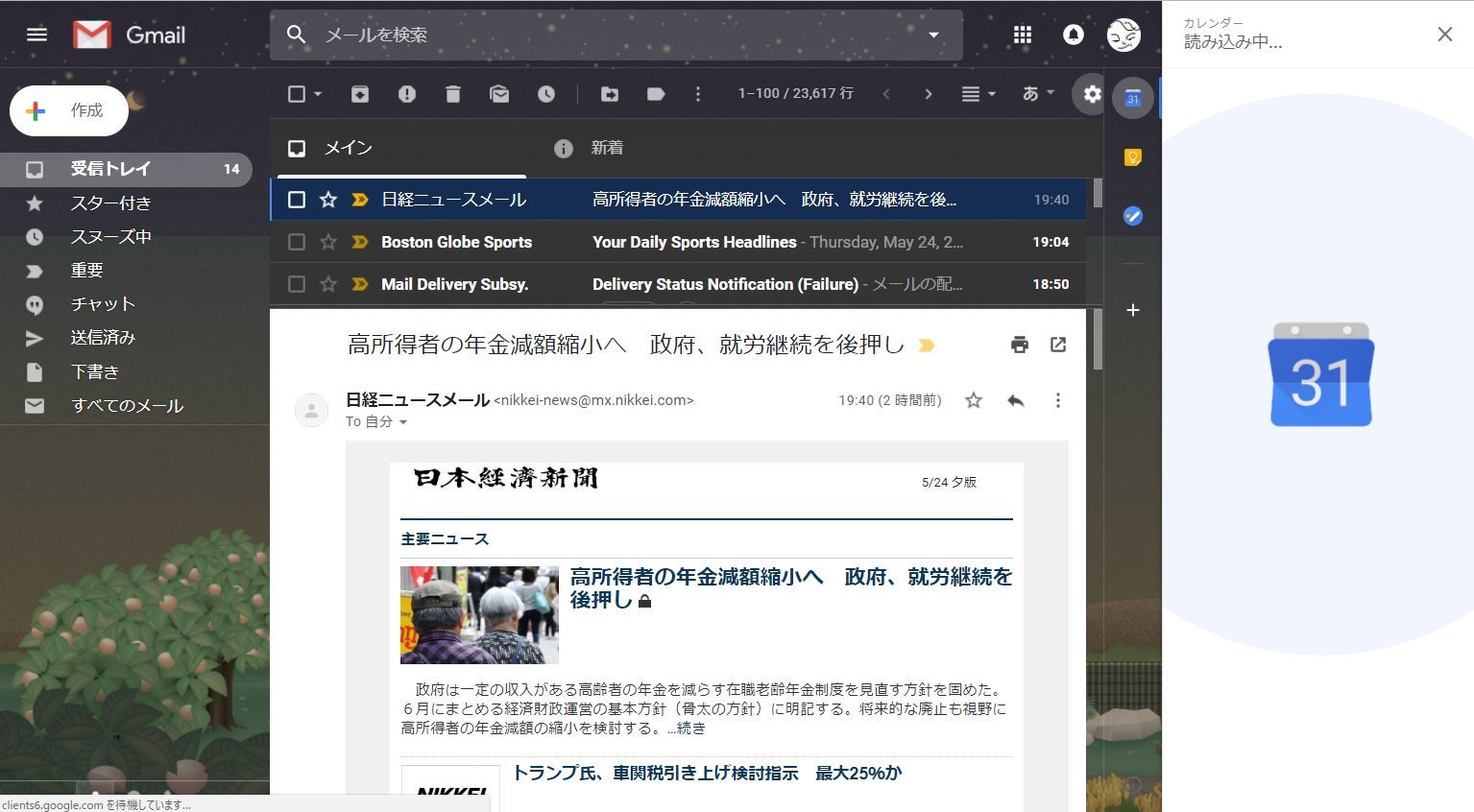Image resolution: width=1474 pixels, height=812 pixels.
Task: Click the 作成 compose button
Action: (69, 110)
